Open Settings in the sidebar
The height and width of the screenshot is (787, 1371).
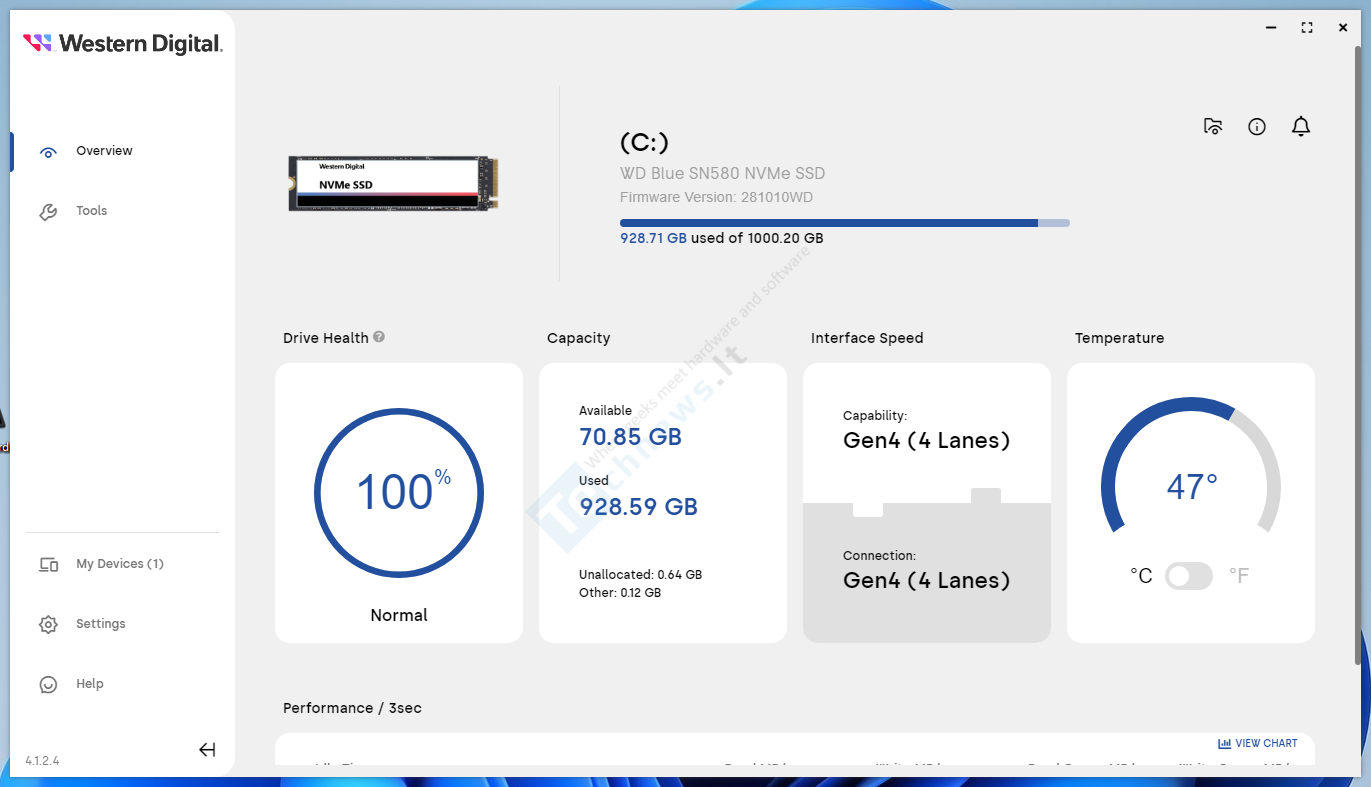tap(101, 624)
